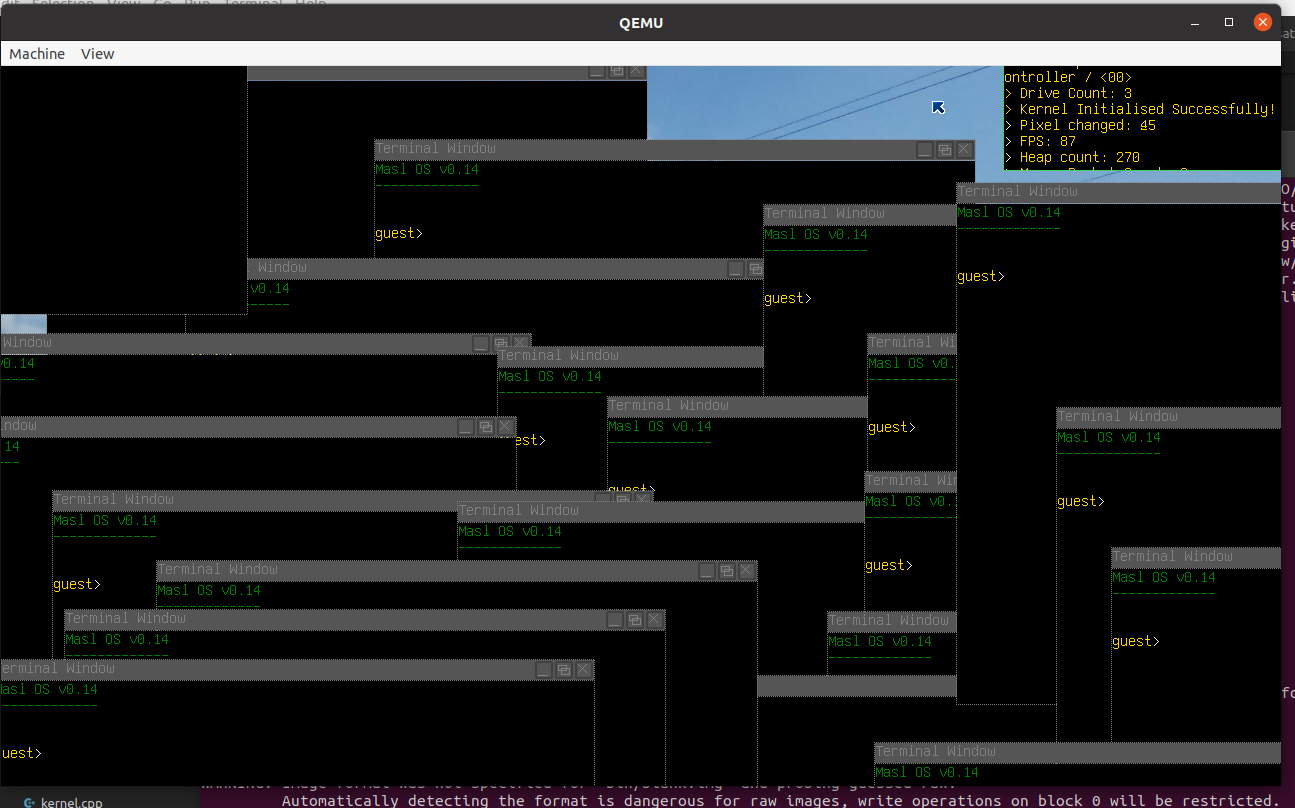This screenshot has height=808, width=1295.
Task: Minimize the window with title cut to 'ndow'
Action: click(466, 427)
